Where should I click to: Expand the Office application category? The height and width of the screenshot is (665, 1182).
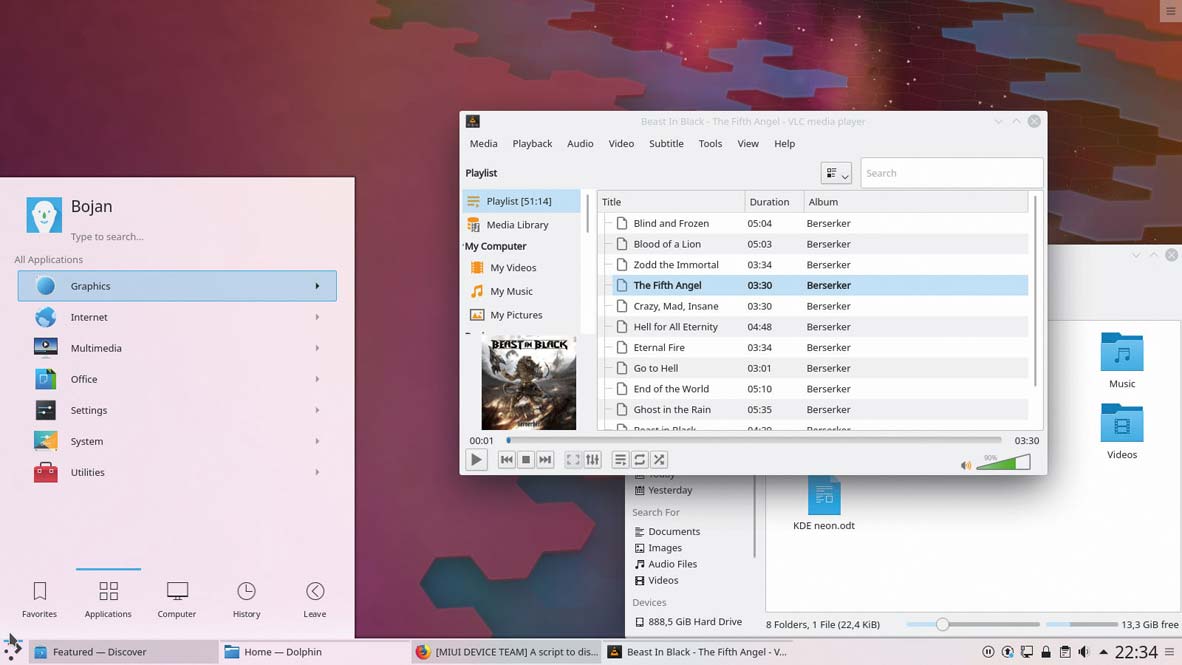(x=177, y=379)
